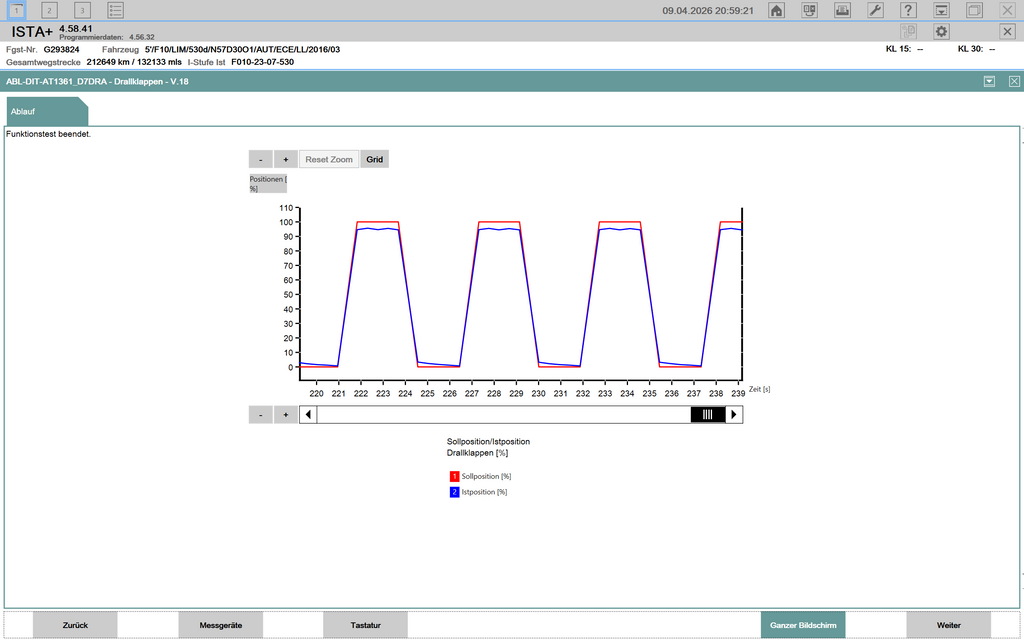Switch to session window 3
The height and width of the screenshot is (640, 1024).
(83, 10)
